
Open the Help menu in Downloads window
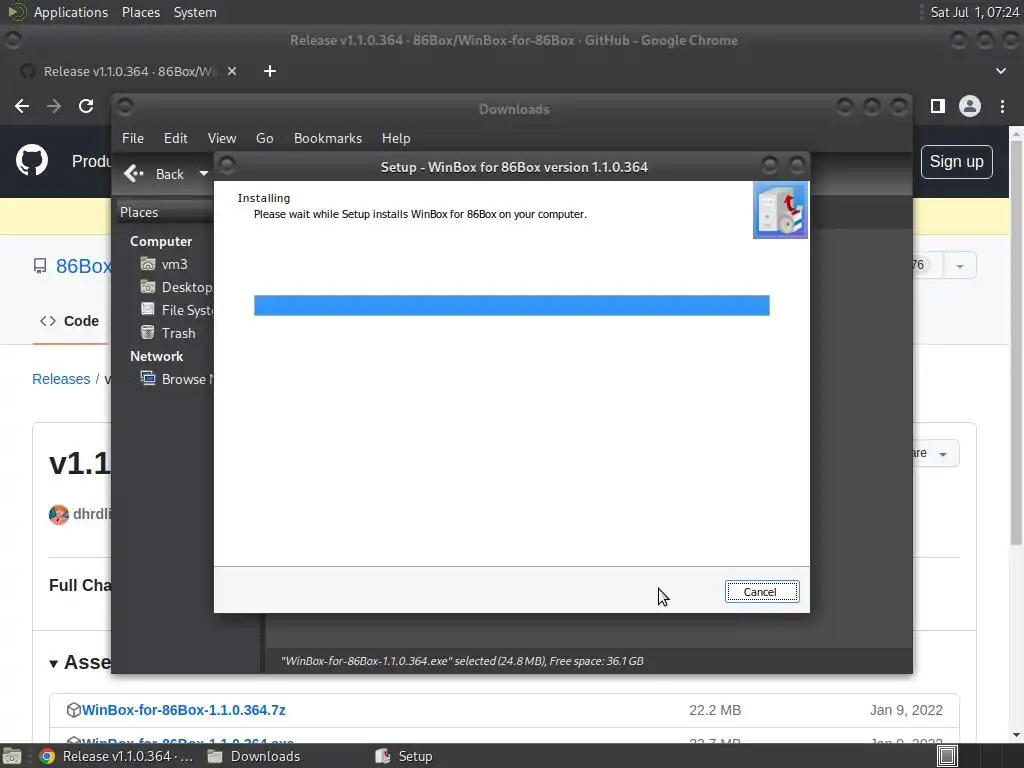(x=396, y=138)
